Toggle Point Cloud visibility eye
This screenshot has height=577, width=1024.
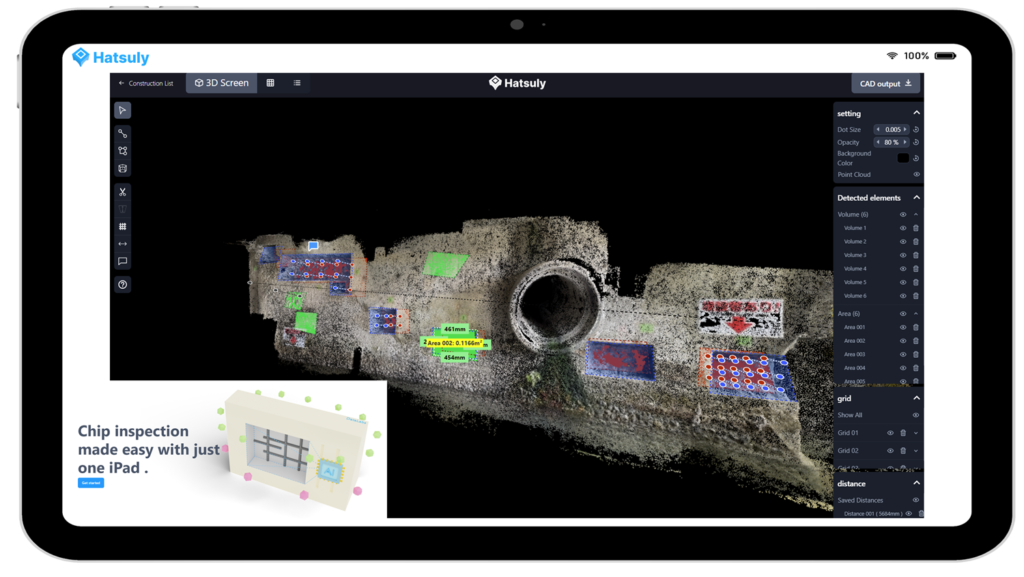pos(916,175)
